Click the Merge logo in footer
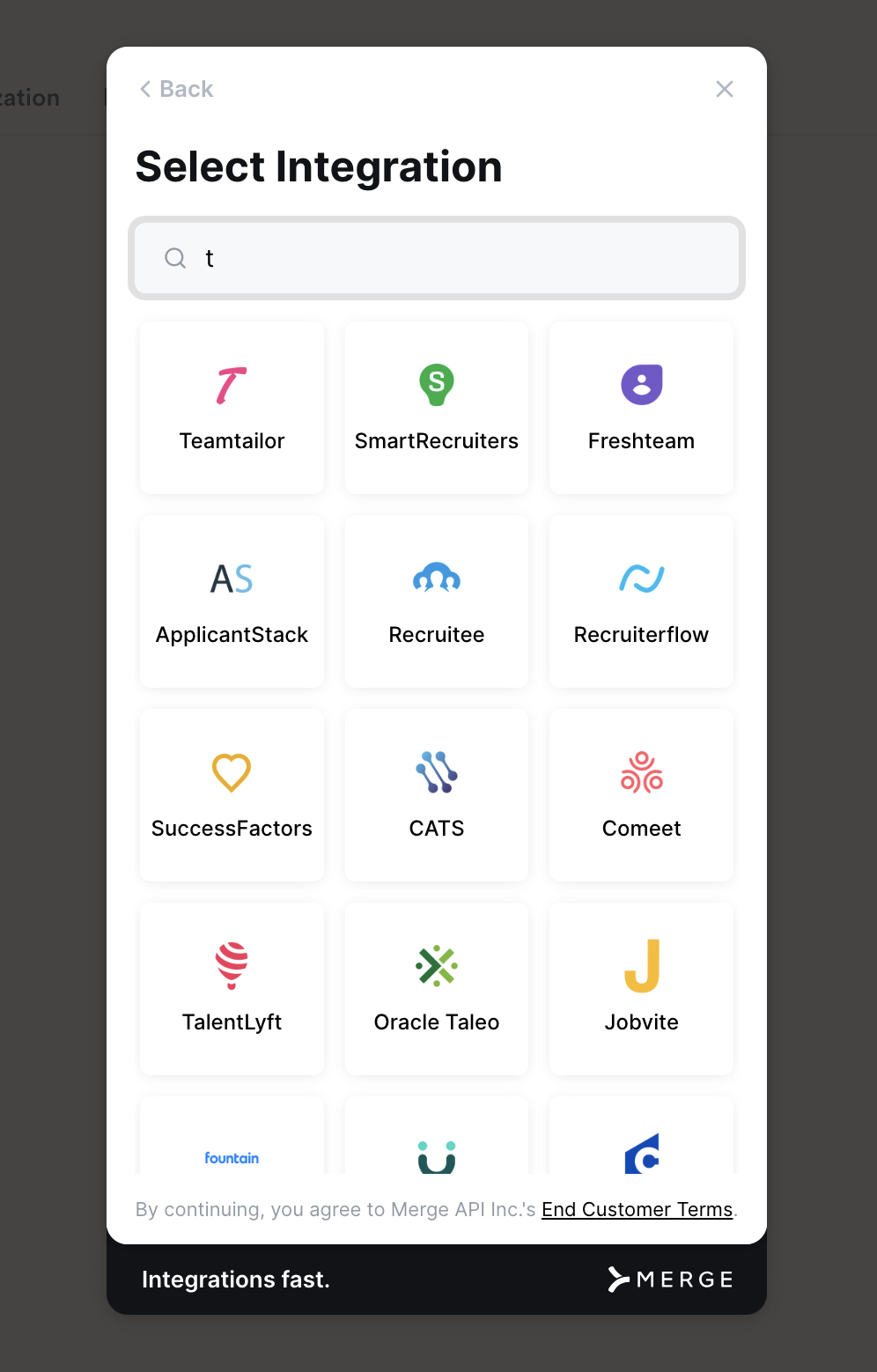Viewport: 877px width, 1372px height. (x=670, y=1280)
